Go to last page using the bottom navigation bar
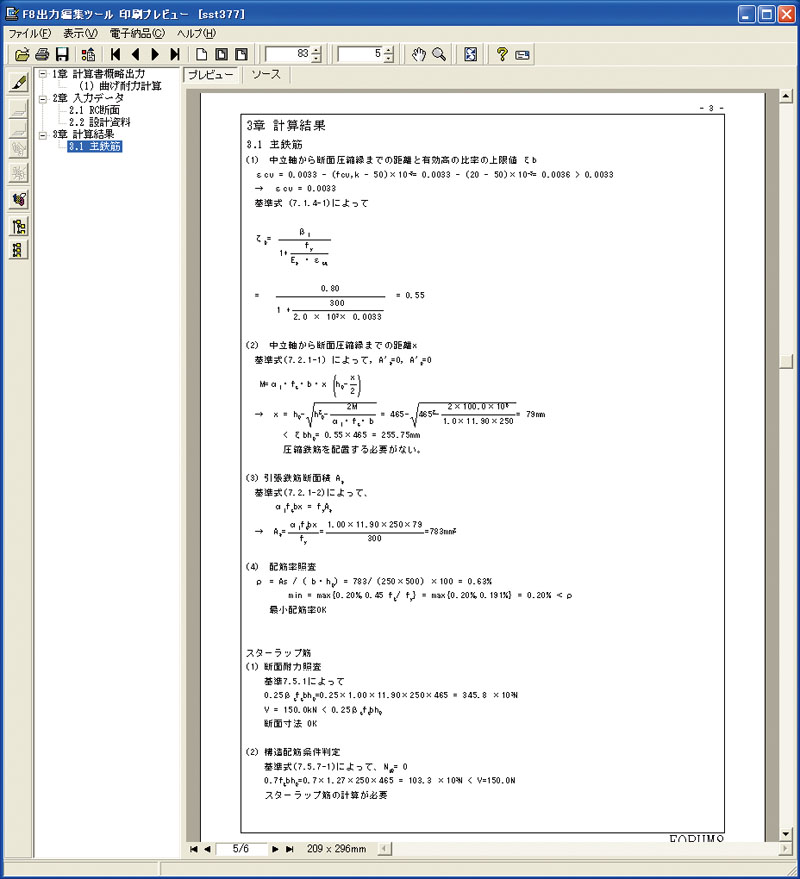Viewport: 800px width, 879px height. click(x=289, y=849)
